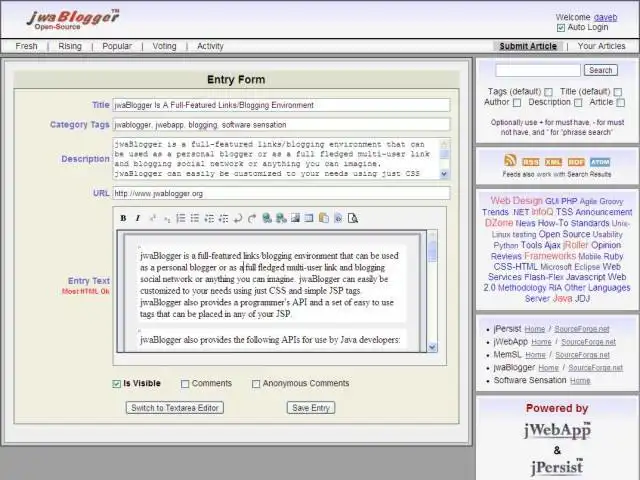Insert a table into the entry
This screenshot has width=640, height=480.
point(309,218)
